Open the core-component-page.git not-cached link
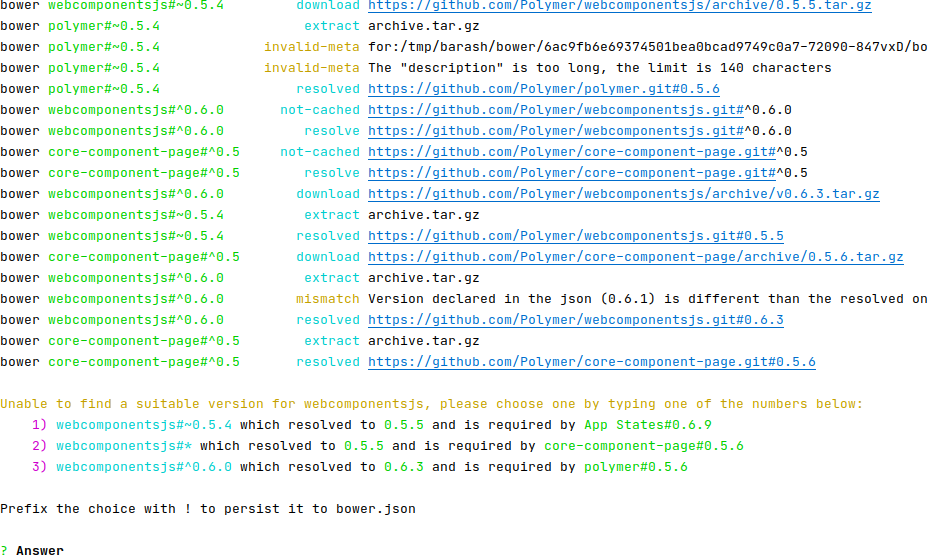Image resolution: width=928 pixels, height=559 pixels. click(572, 152)
